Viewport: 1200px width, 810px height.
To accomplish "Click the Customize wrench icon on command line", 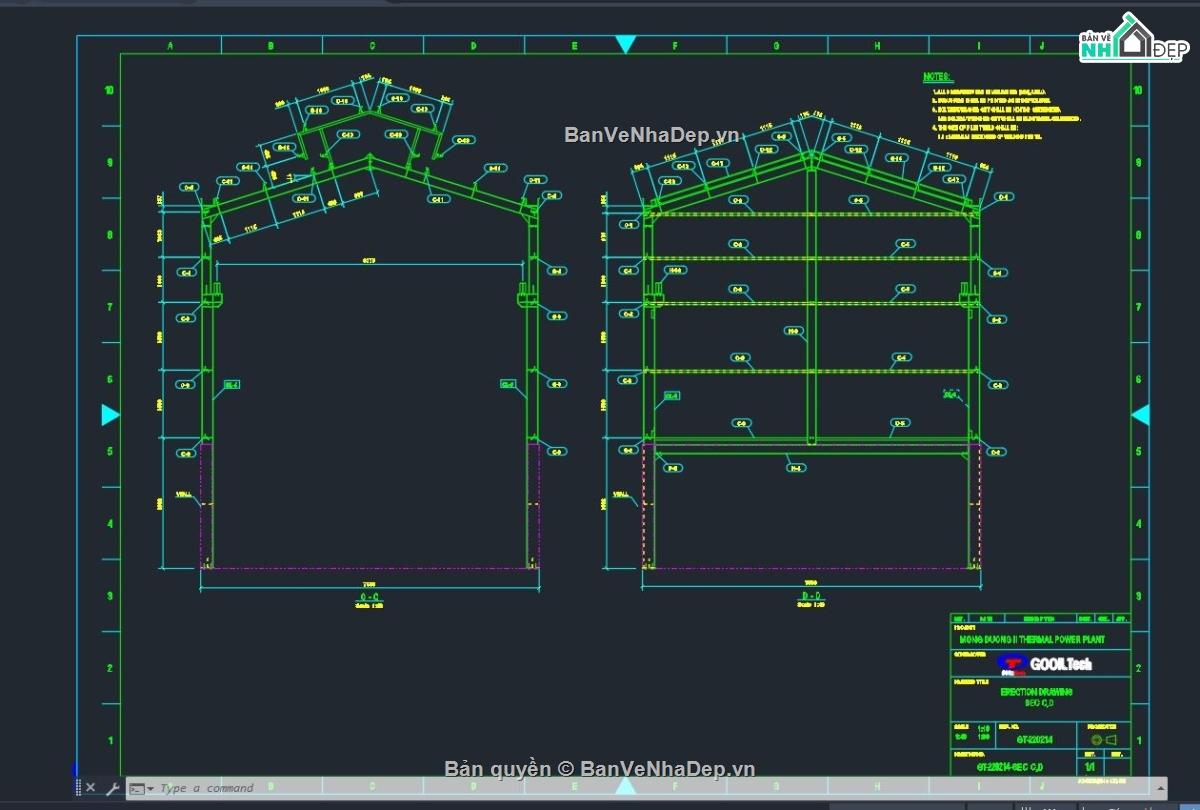I will pos(115,787).
